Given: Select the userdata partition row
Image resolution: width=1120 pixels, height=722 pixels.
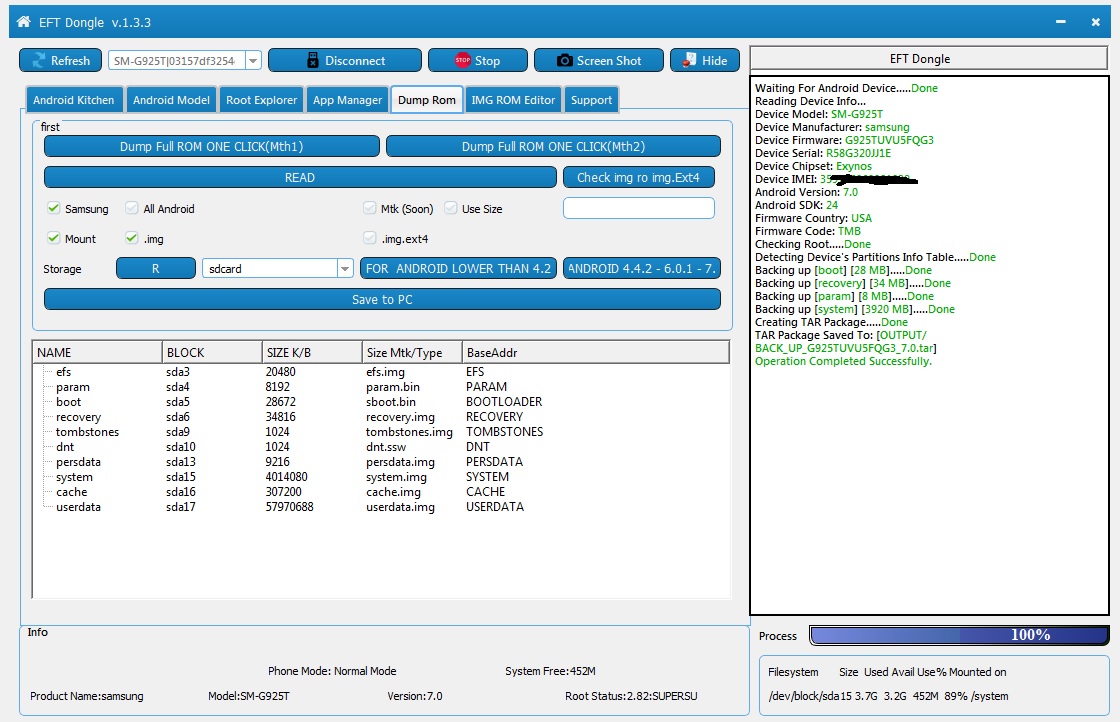Looking at the screenshot, I should click(381, 507).
